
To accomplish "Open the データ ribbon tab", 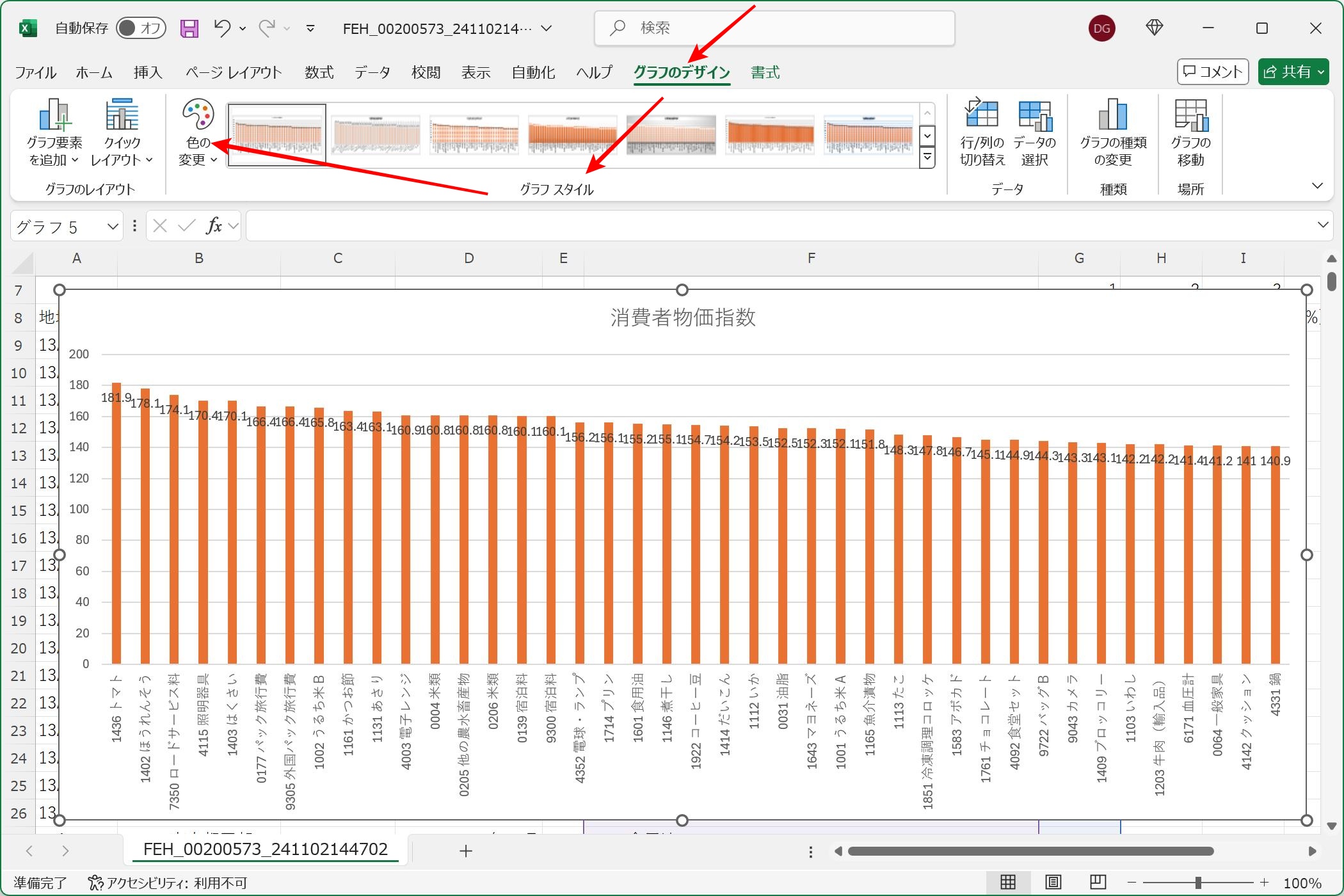I will (x=372, y=72).
